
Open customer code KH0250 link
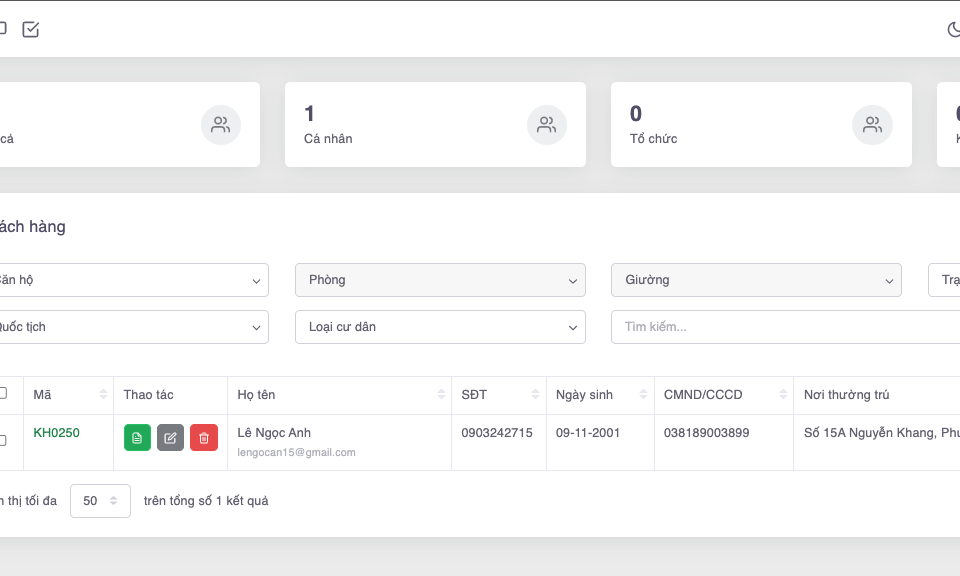(x=56, y=433)
